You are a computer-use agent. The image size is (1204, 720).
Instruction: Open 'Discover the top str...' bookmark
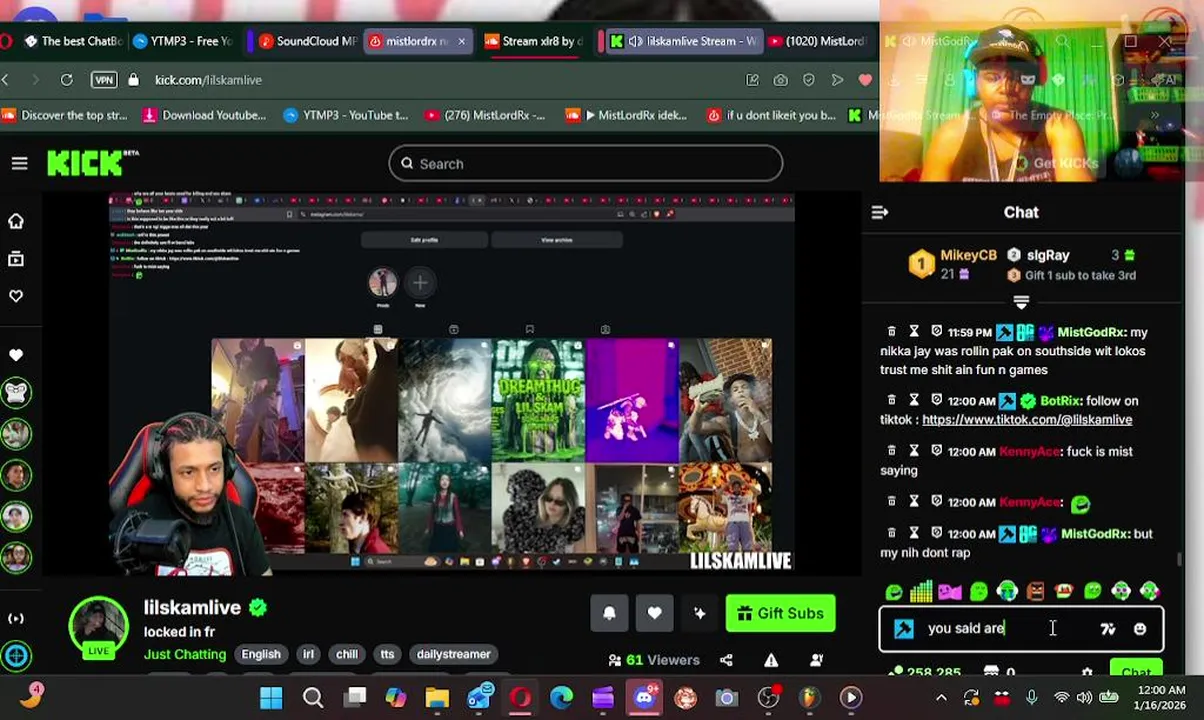(x=65, y=115)
